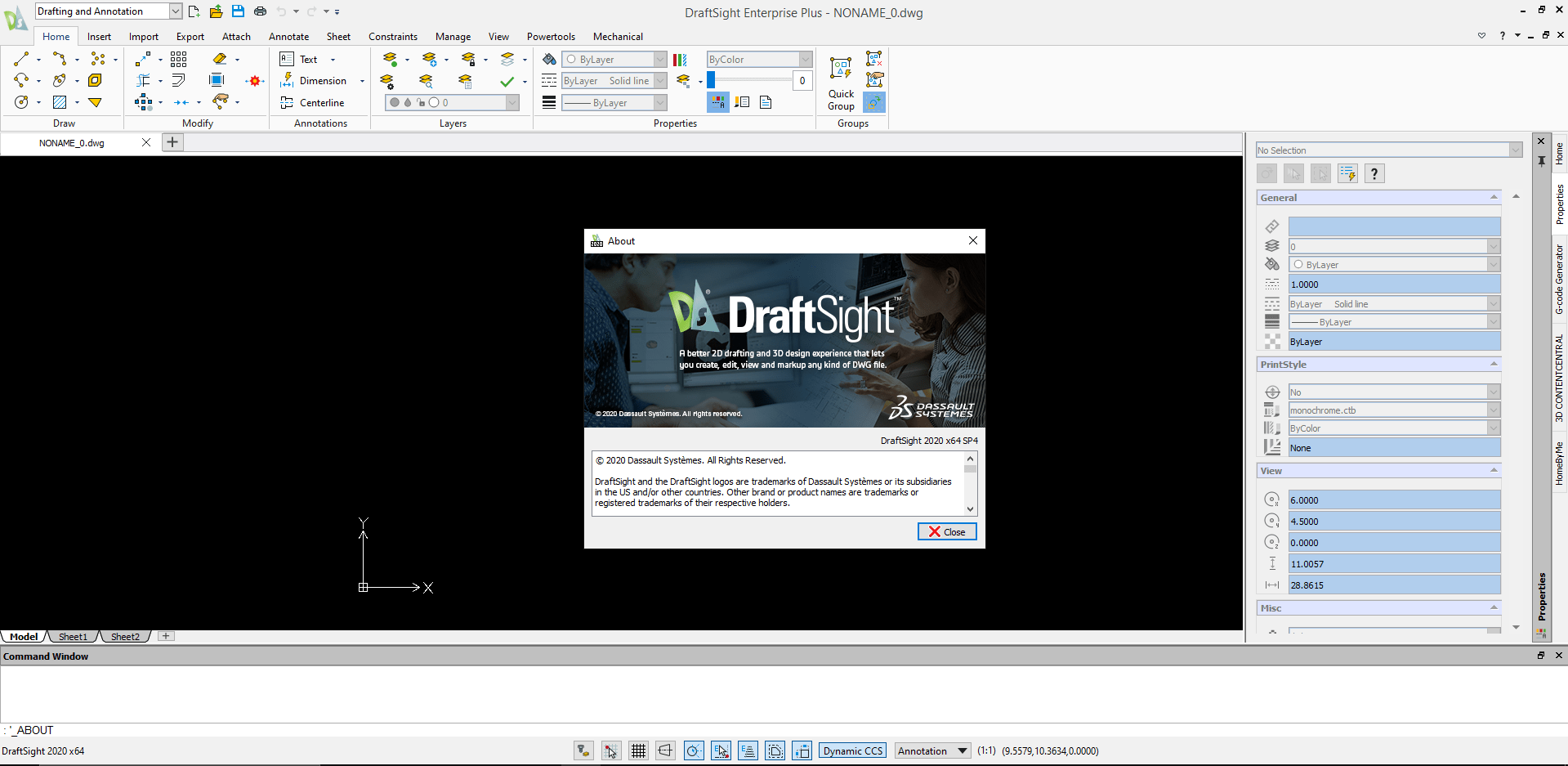Click the Close button in About dialog

click(x=947, y=531)
